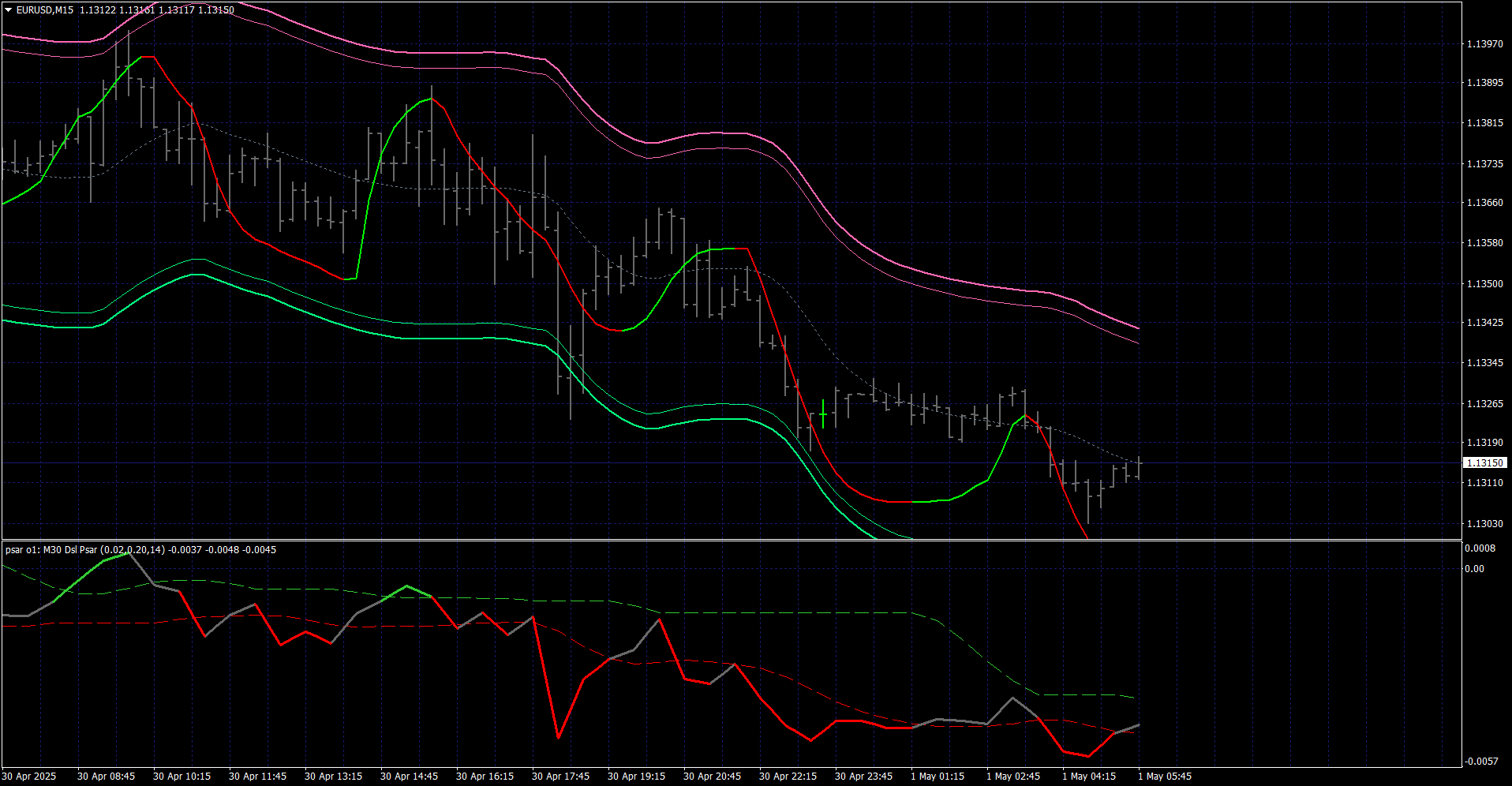Click the 1.13110 price scale label
The height and width of the screenshot is (786, 1512).
tap(1484, 483)
